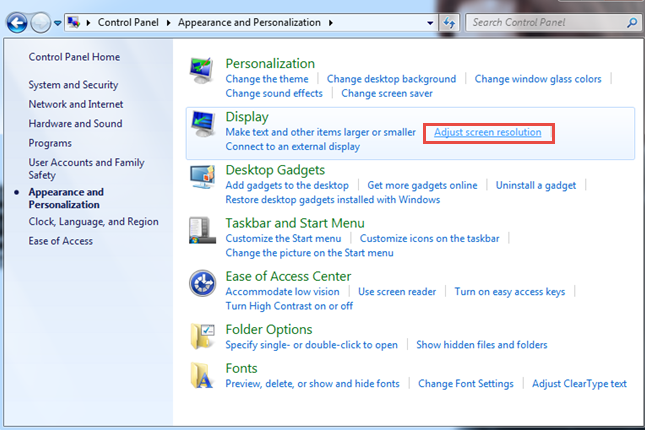Click Use screen reader
Screen dimensions: 645x430
click(397, 291)
